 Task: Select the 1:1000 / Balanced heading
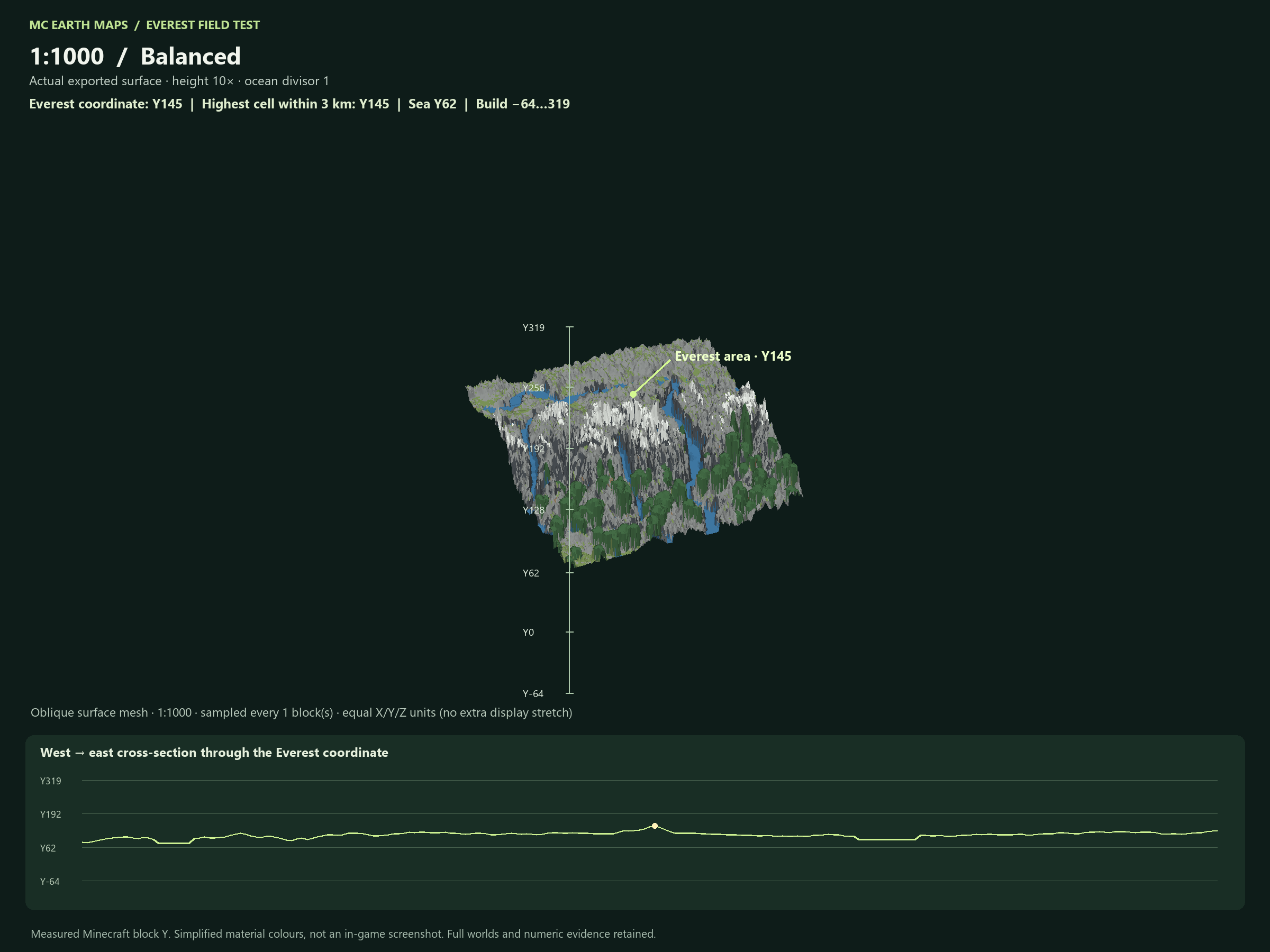tap(135, 56)
